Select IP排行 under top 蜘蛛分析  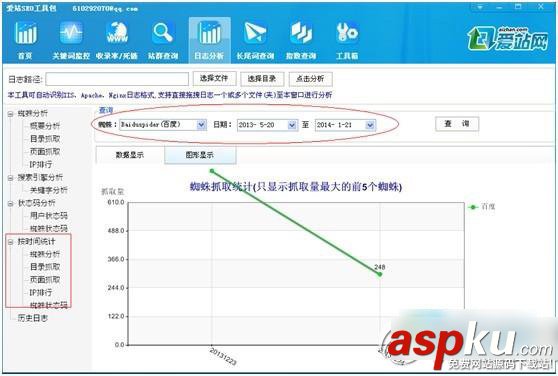pyautogui.click(x=41, y=164)
